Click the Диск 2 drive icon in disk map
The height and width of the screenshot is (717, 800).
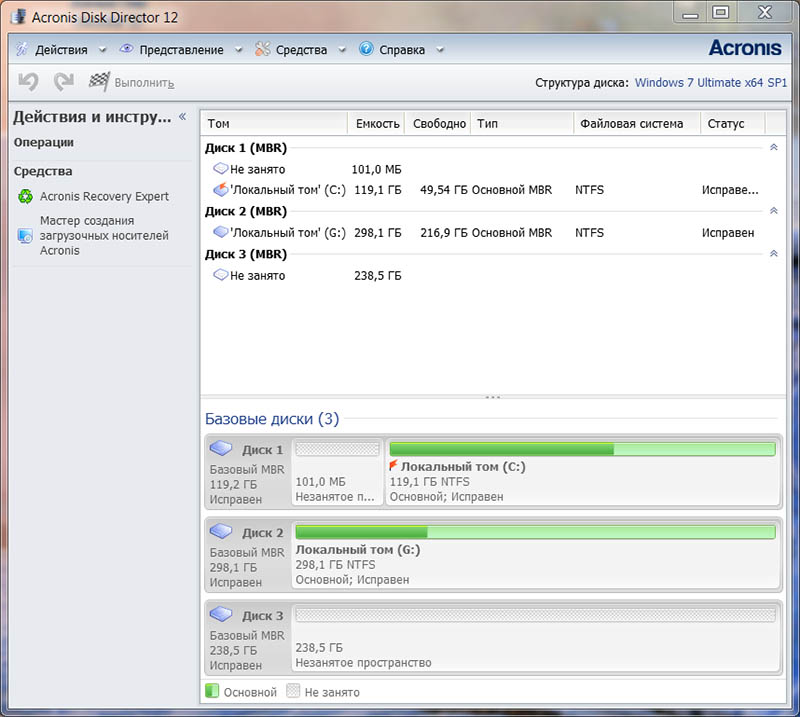[221, 531]
